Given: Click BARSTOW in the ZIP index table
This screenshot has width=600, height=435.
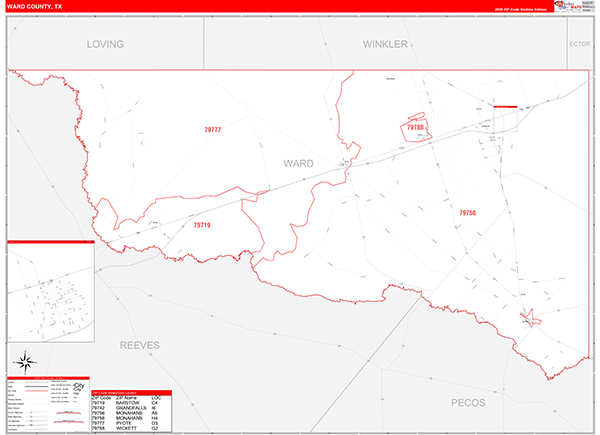Looking at the screenshot, I should (128, 403).
